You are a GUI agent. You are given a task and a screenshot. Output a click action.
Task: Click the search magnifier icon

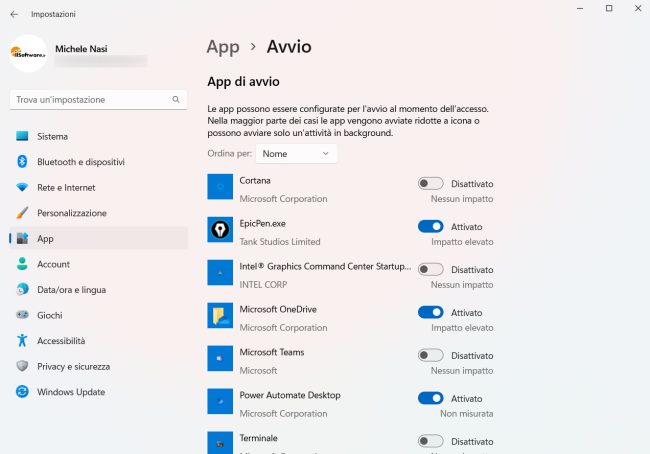click(176, 100)
